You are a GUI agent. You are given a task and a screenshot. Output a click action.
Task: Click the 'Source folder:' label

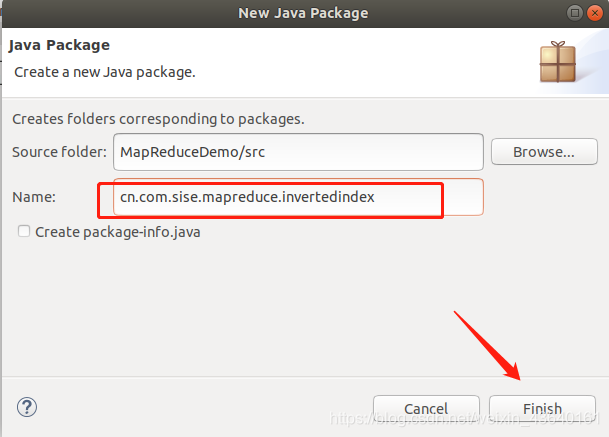[59, 152]
